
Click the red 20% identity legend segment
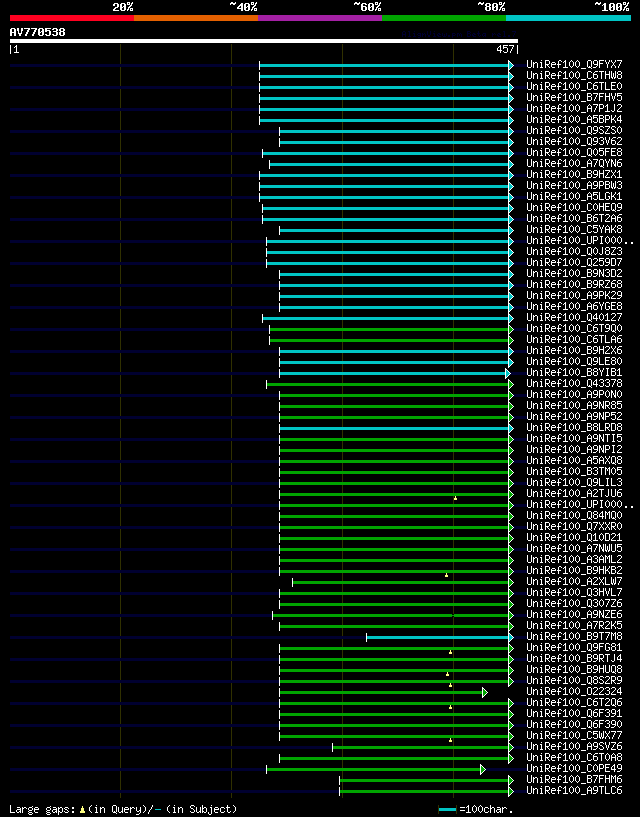72,18
